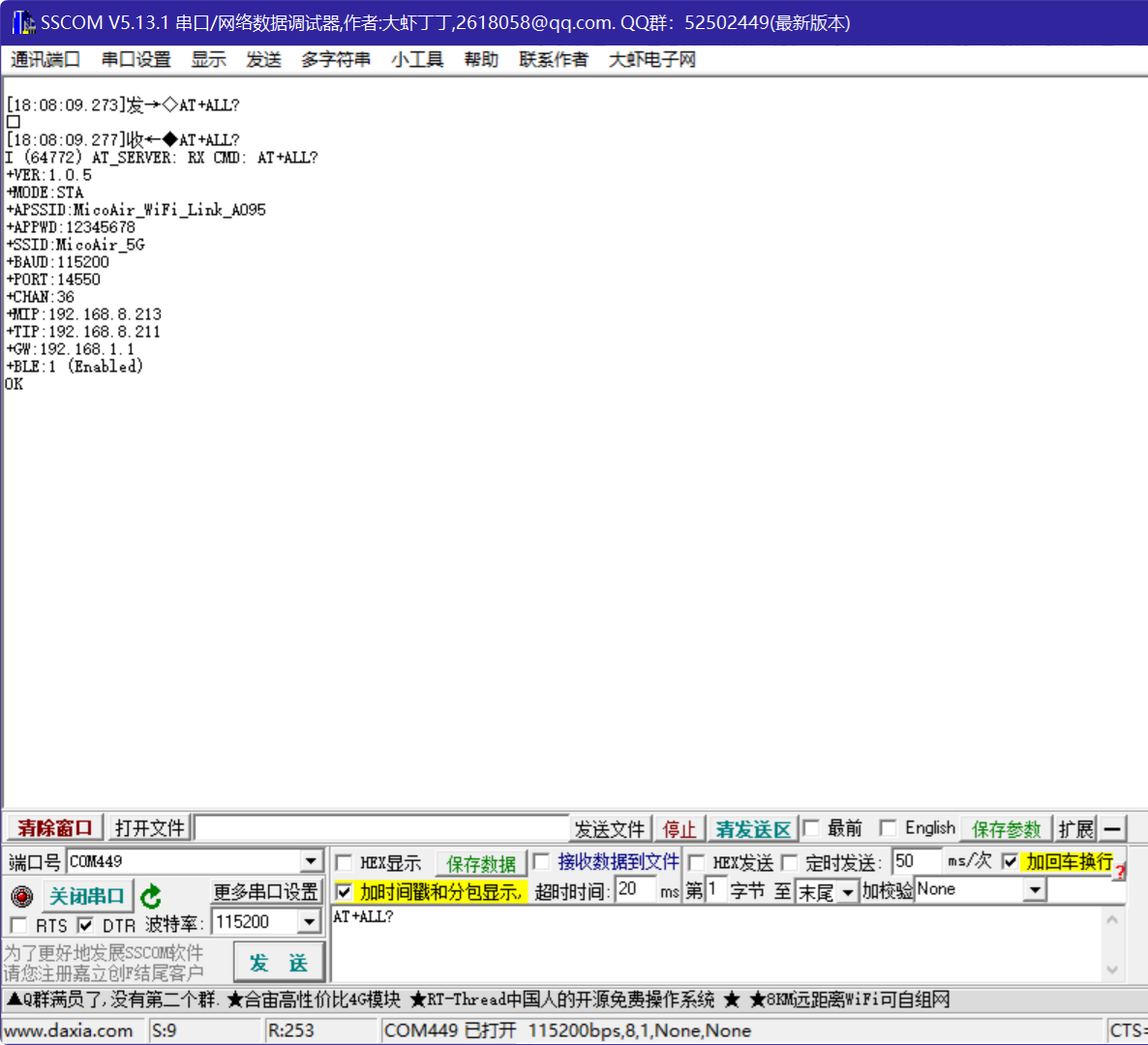Click the red 停止 button
1148x1045 pixels.
[680, 829]
